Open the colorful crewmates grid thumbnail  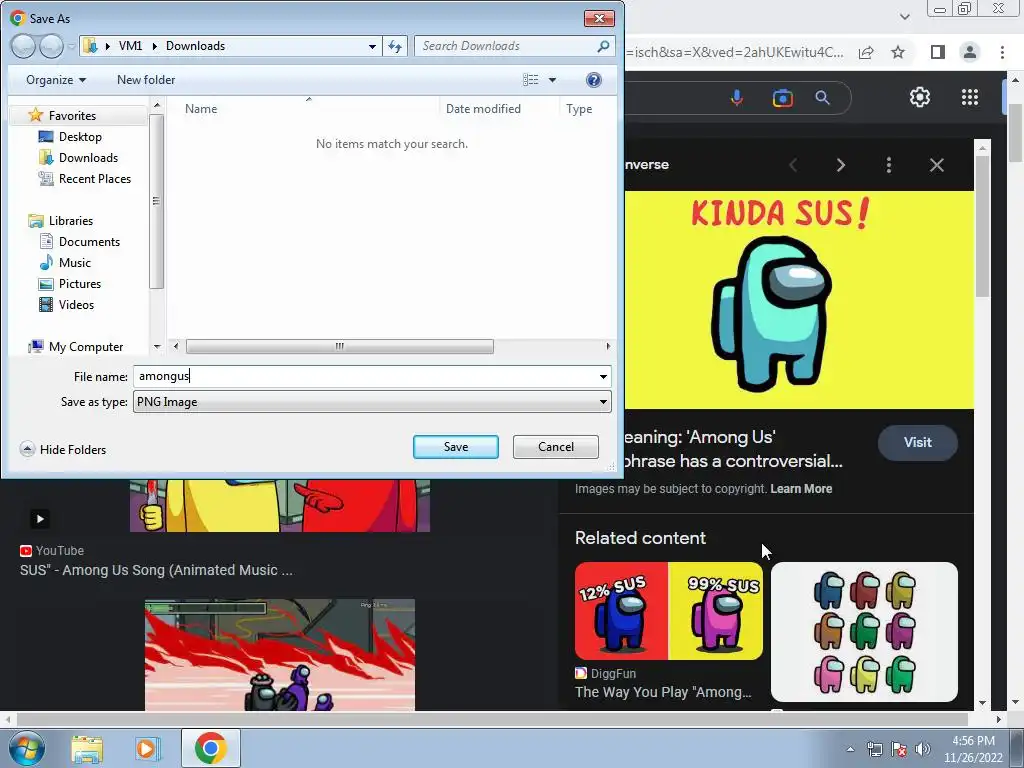coord(864,632)
